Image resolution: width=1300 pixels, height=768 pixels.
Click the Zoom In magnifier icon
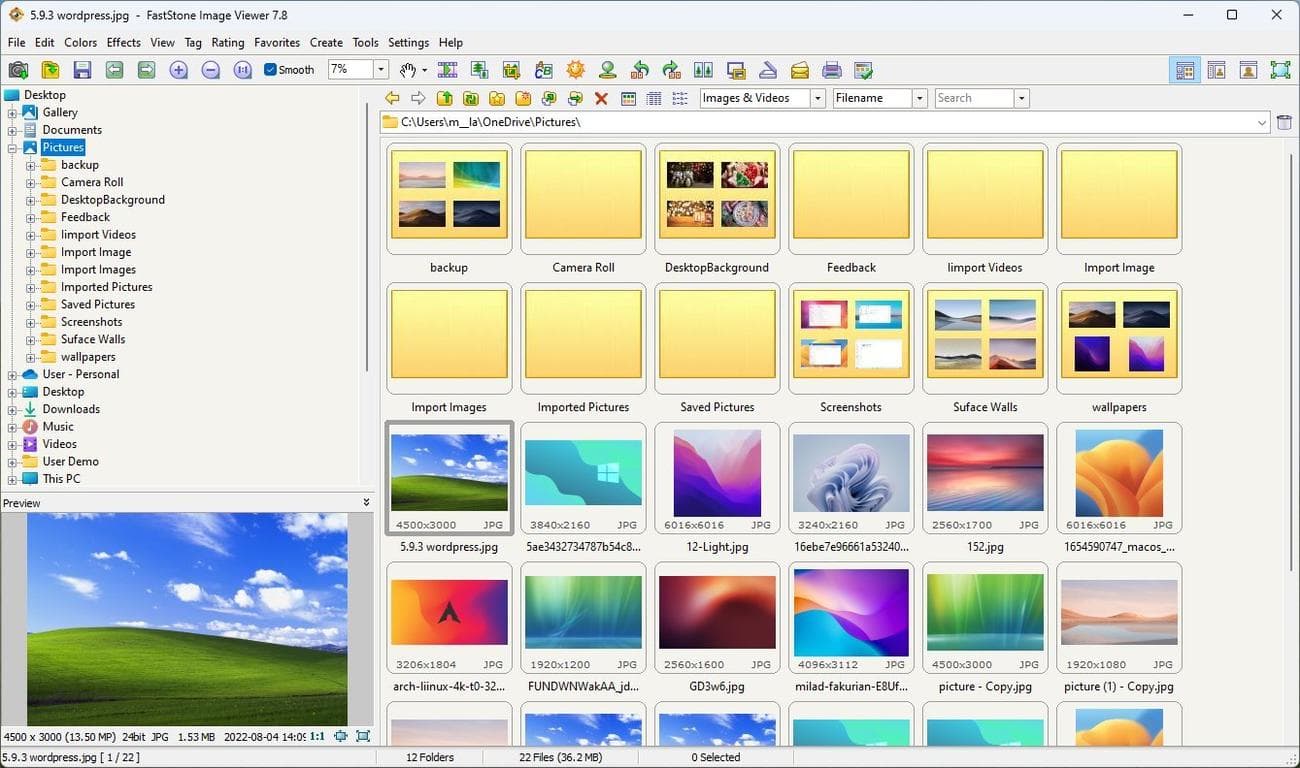180,70
